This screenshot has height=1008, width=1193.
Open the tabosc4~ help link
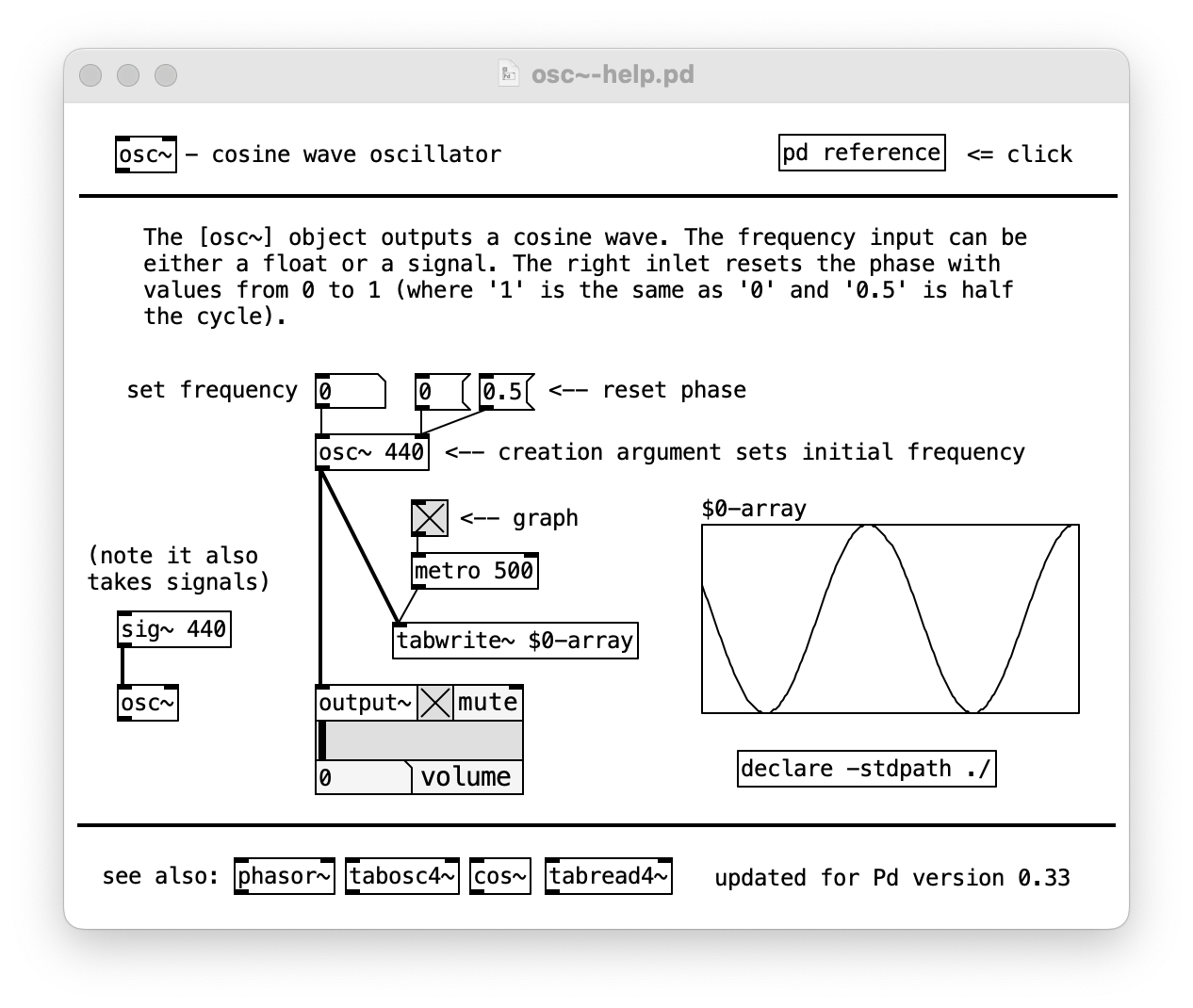pos(402,876)
